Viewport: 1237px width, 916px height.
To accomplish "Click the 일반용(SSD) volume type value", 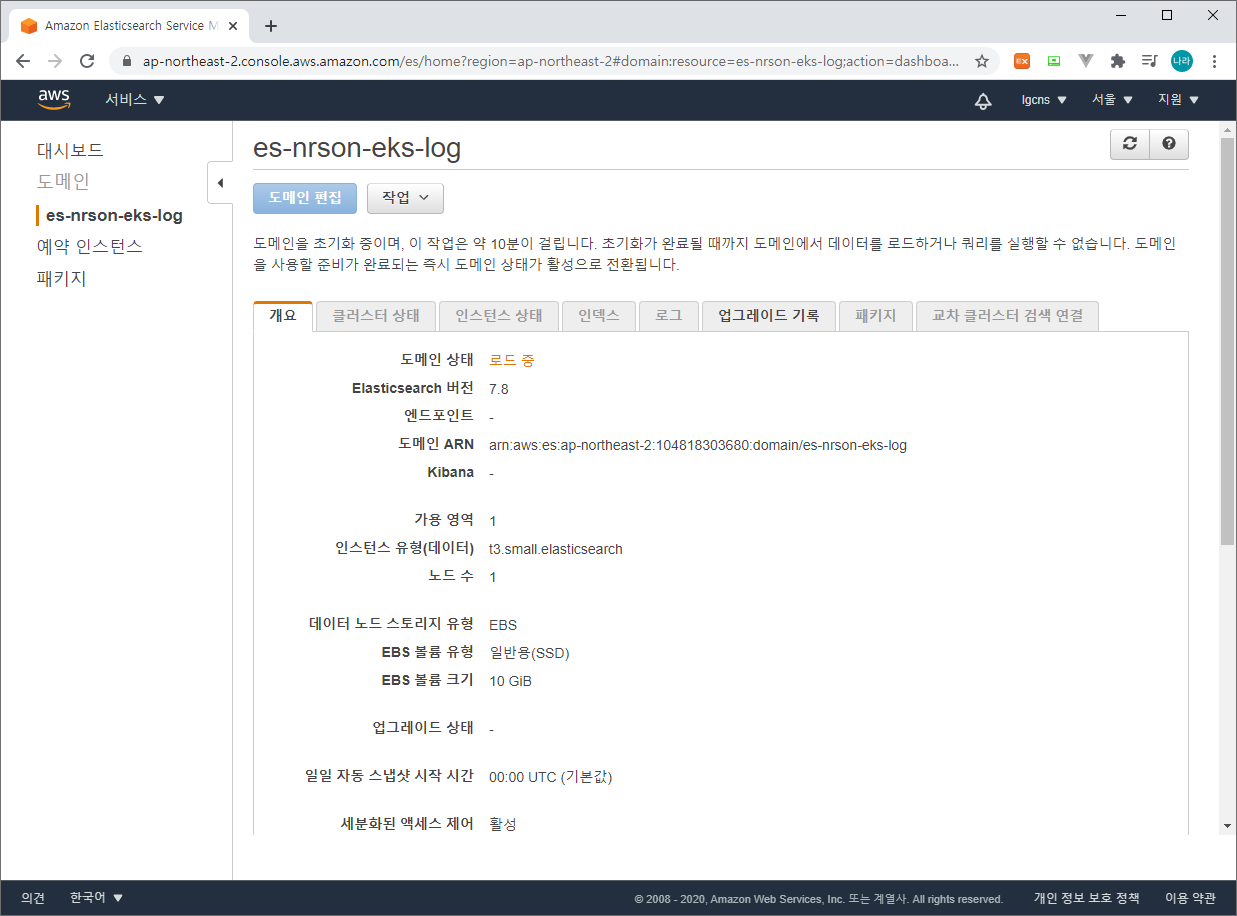I will pos(529,653).
